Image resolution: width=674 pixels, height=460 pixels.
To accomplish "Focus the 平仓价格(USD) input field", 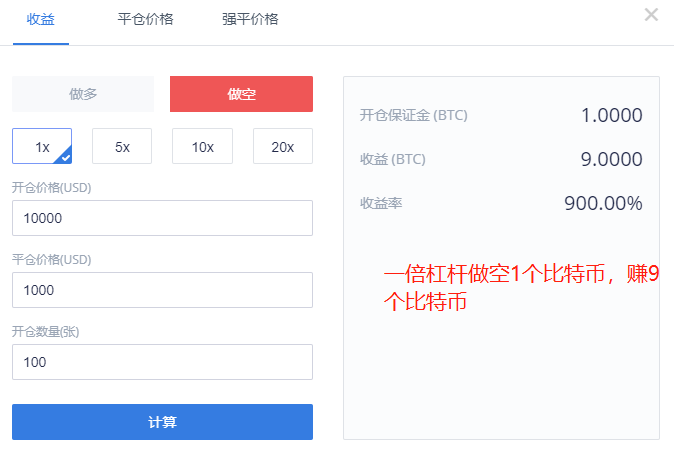I will (x=162, y=290).
